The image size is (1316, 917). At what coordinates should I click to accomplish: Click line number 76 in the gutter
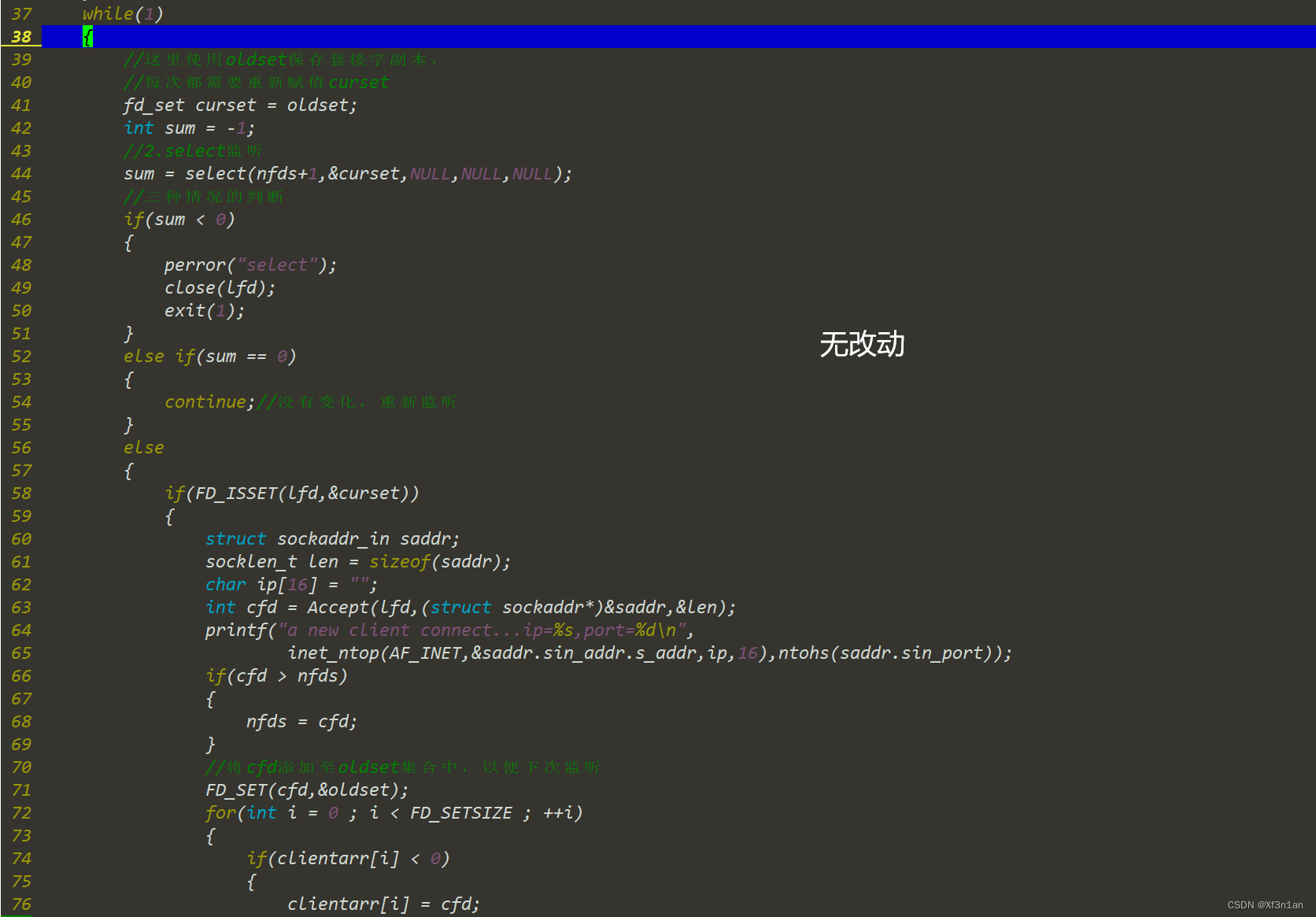[x=21, y=904]
